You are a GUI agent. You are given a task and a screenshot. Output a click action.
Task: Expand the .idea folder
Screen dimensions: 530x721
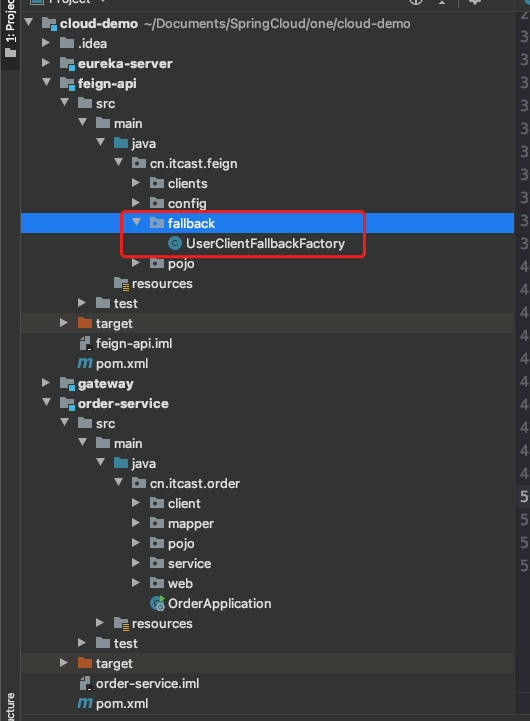(46, 42)
